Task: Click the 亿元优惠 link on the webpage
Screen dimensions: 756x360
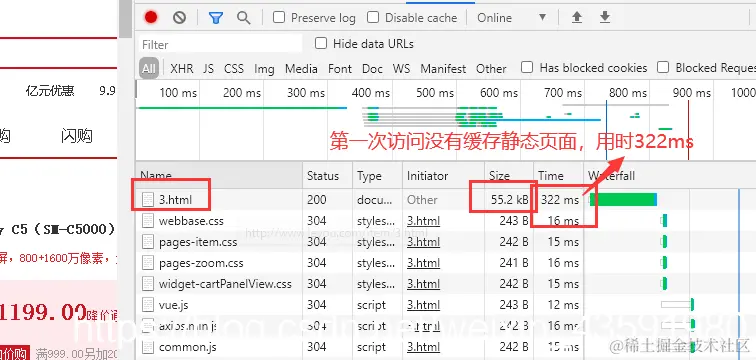Action: pyautogui.click(x=50, y=91)
